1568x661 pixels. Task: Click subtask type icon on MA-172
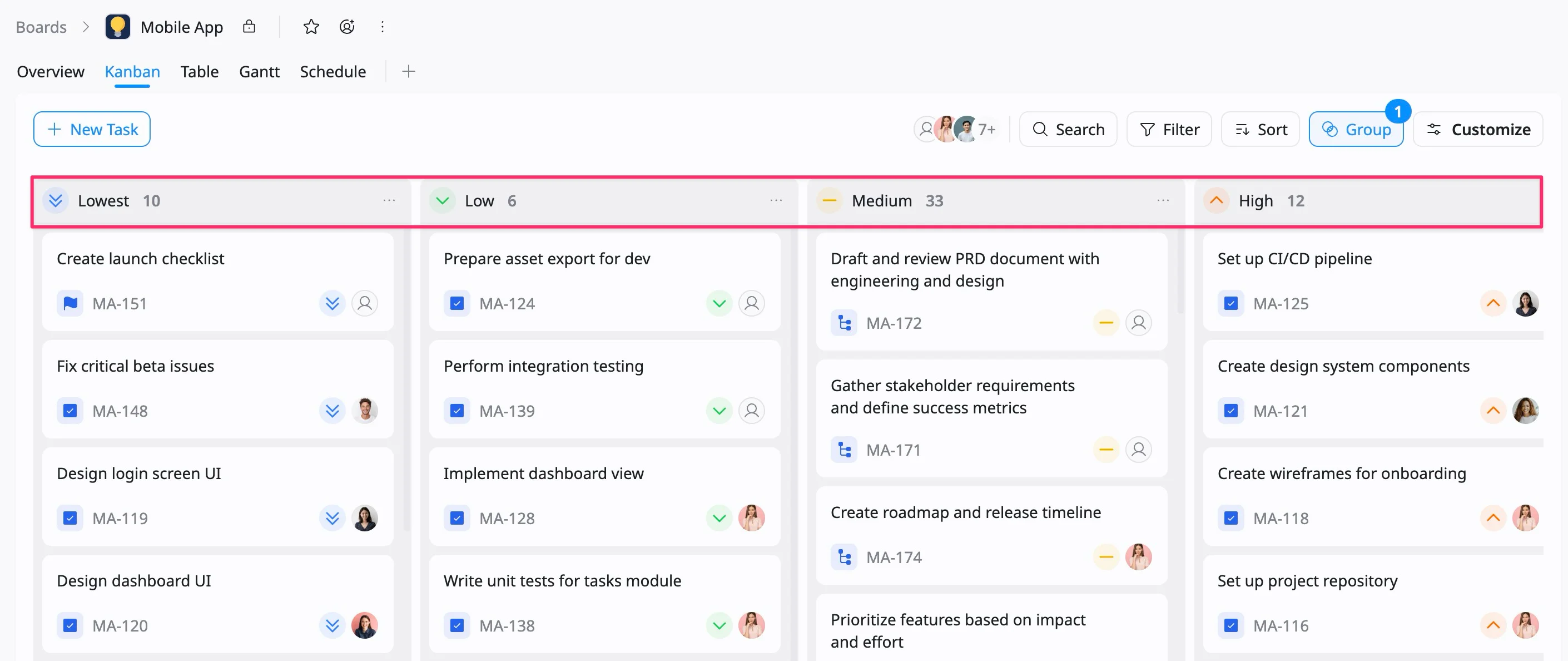[x=844, y=323]
